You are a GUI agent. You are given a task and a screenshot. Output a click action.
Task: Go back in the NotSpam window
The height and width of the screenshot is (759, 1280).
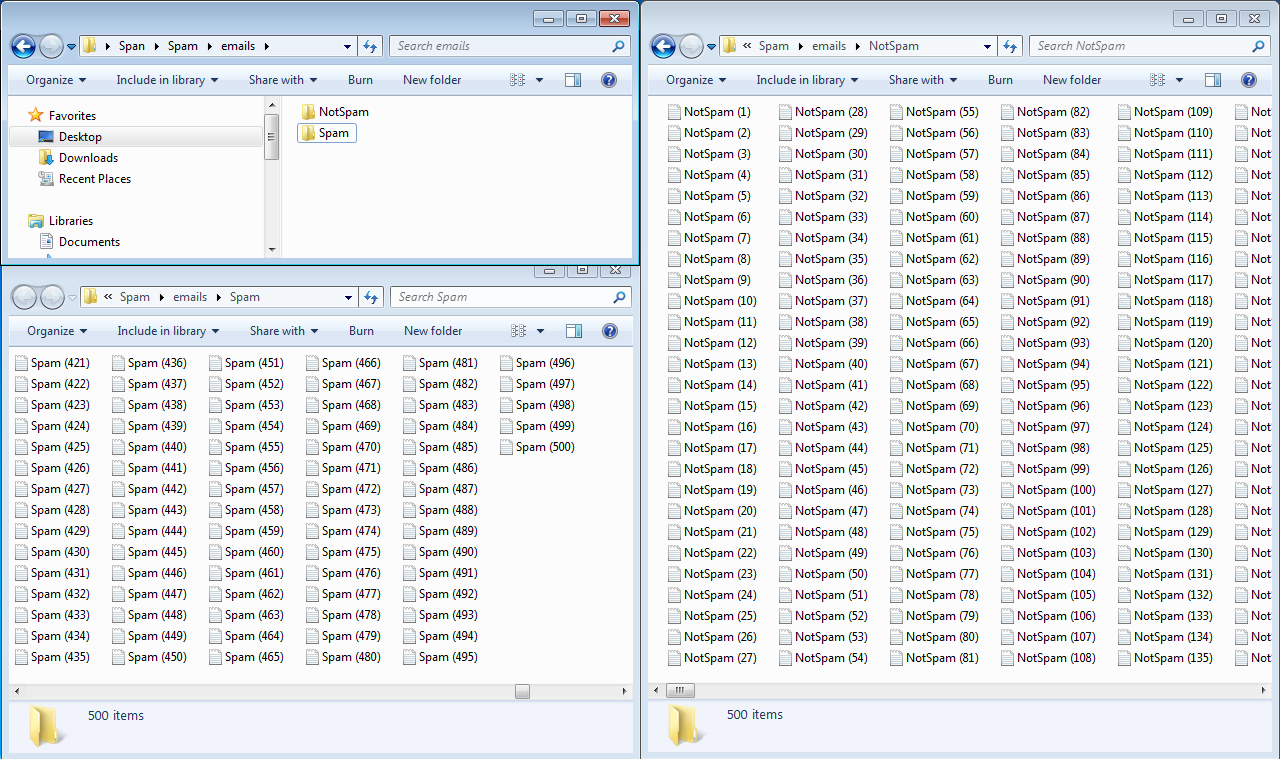point(662,46)
